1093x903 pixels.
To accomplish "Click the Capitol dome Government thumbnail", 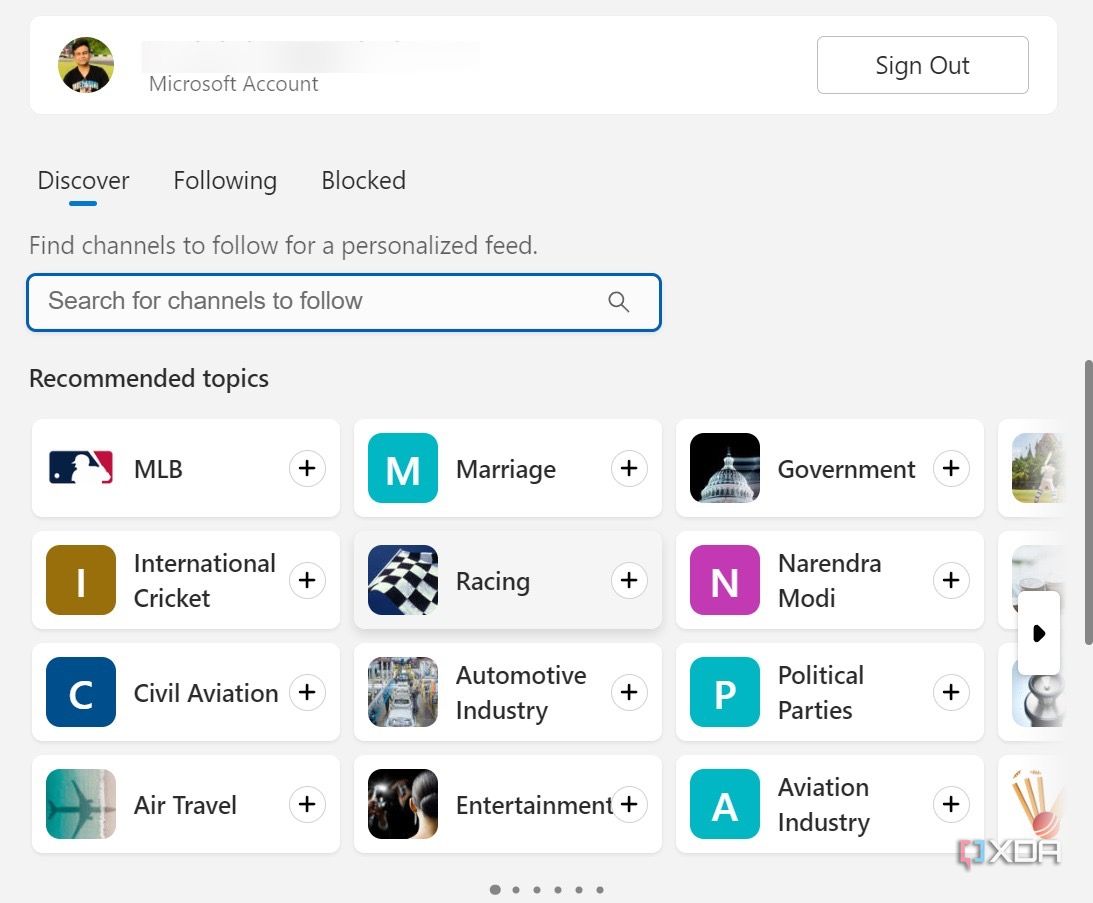I will pos(725,468).
